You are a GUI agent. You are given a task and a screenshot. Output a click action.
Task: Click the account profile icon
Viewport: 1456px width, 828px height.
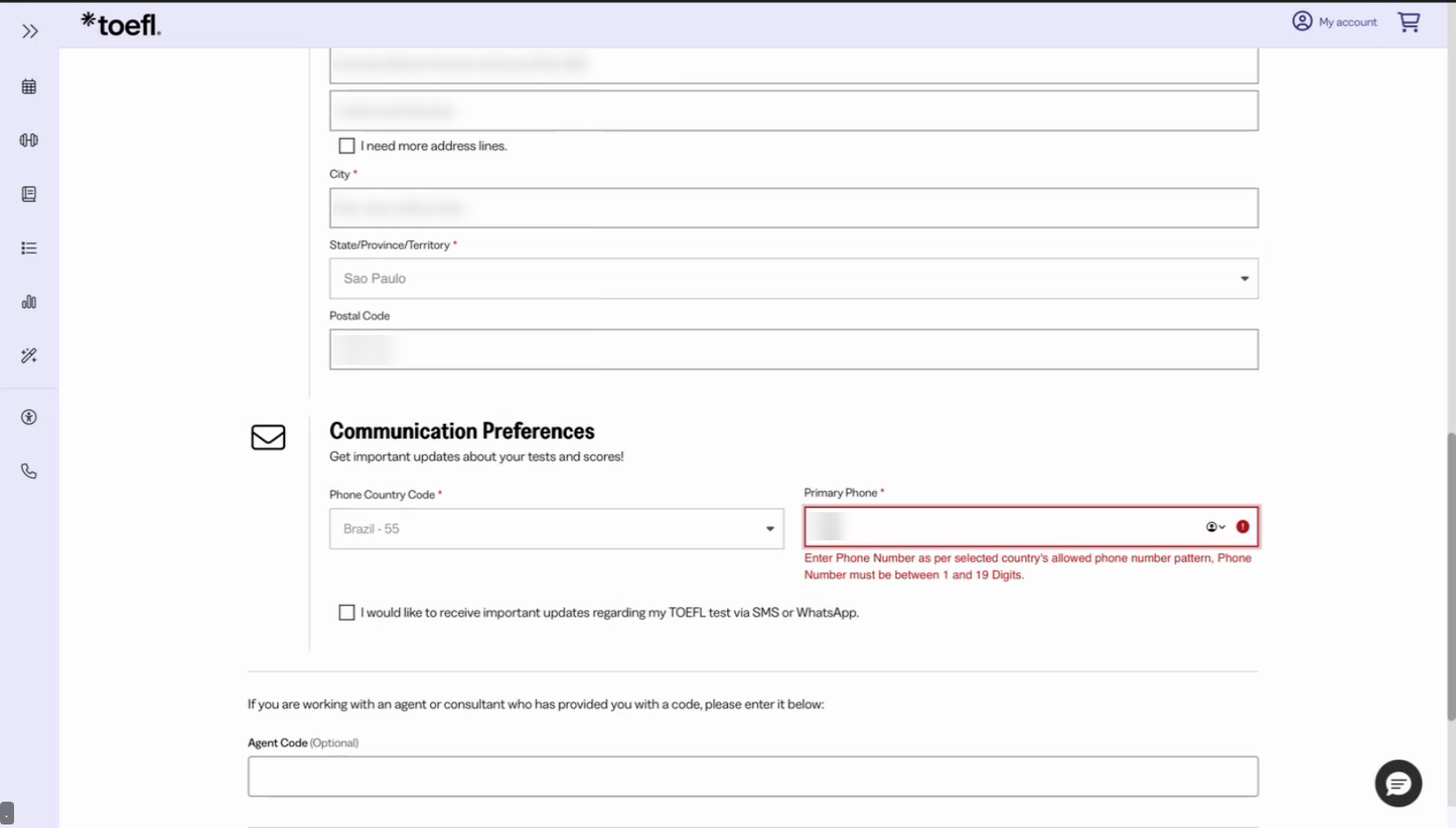click(1302, 21)
